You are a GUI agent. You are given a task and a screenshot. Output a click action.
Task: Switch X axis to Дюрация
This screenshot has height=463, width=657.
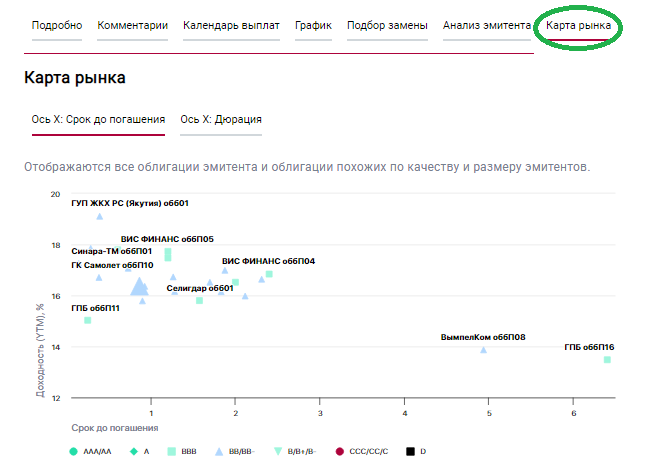click(x=221, y=119)
